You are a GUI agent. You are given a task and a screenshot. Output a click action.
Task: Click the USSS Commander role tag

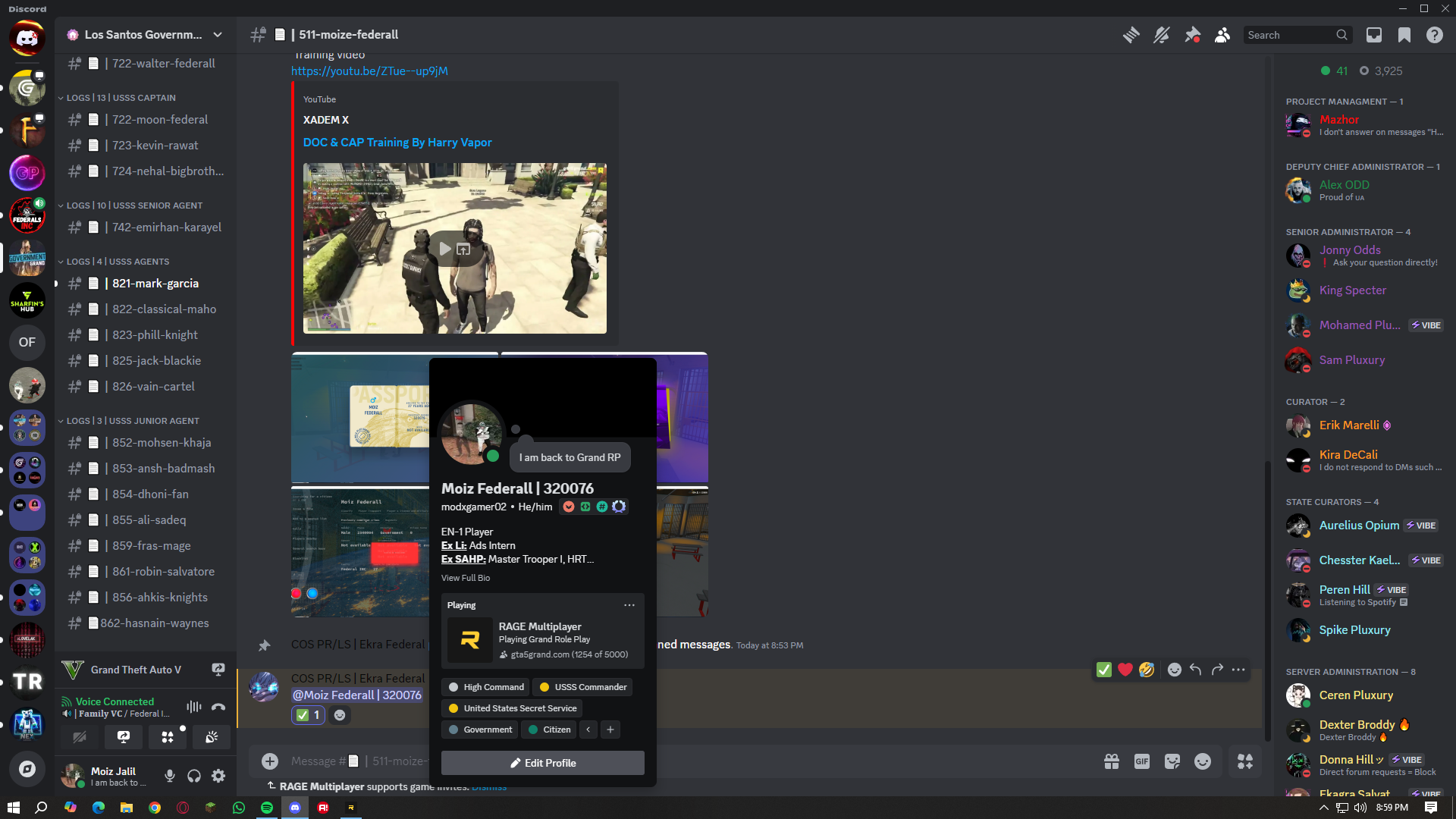pos(582,687)
